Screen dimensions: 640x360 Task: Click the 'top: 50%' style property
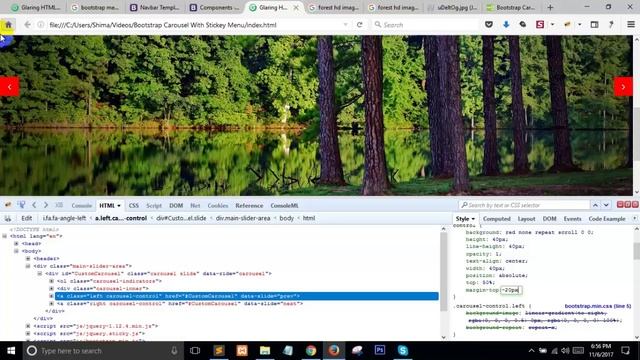coord(480,282)
